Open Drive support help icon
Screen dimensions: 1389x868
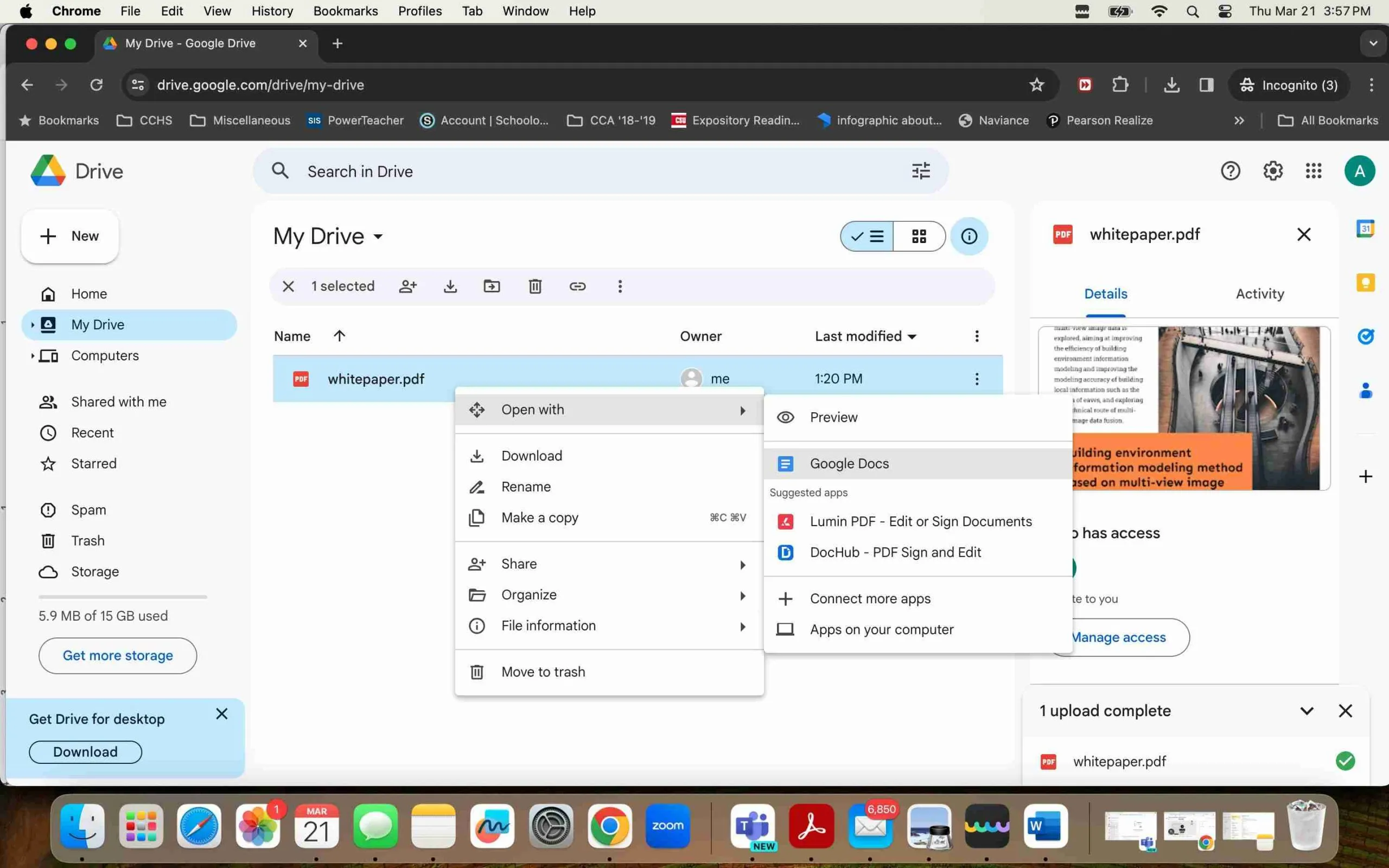(x=1231, y=171)
